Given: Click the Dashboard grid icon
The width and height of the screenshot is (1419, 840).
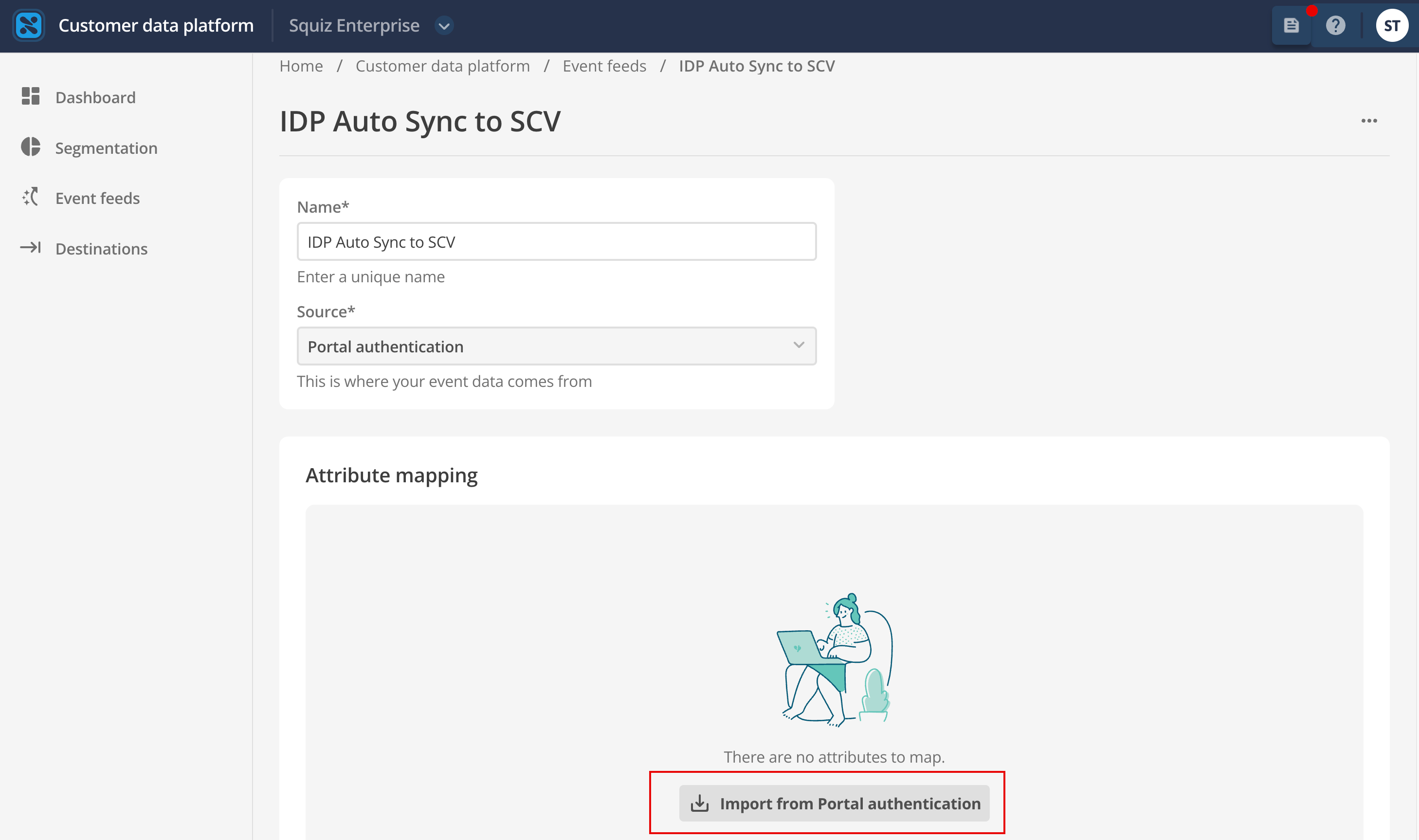Looking at the screenshot, I should point(31,96).
